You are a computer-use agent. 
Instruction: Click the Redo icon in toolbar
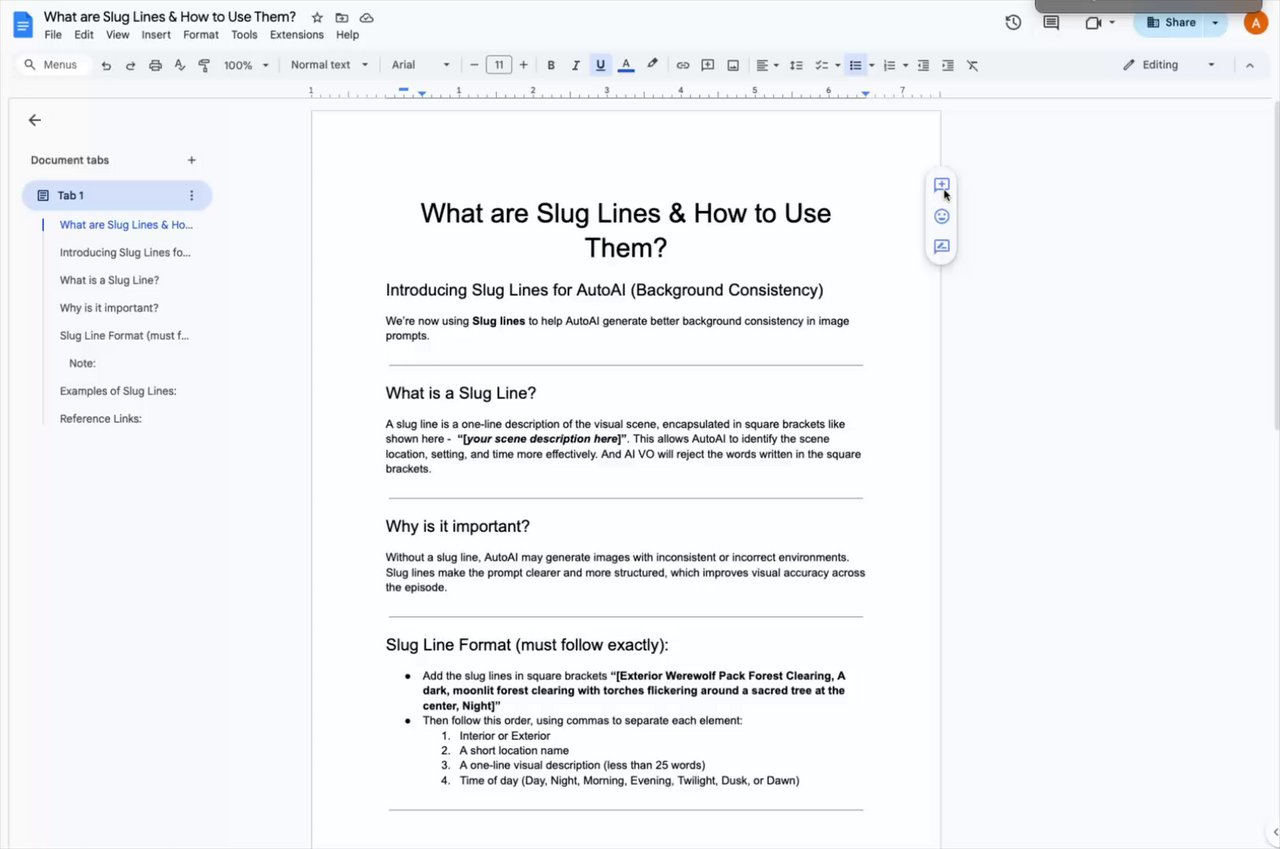tap(130, 65)
